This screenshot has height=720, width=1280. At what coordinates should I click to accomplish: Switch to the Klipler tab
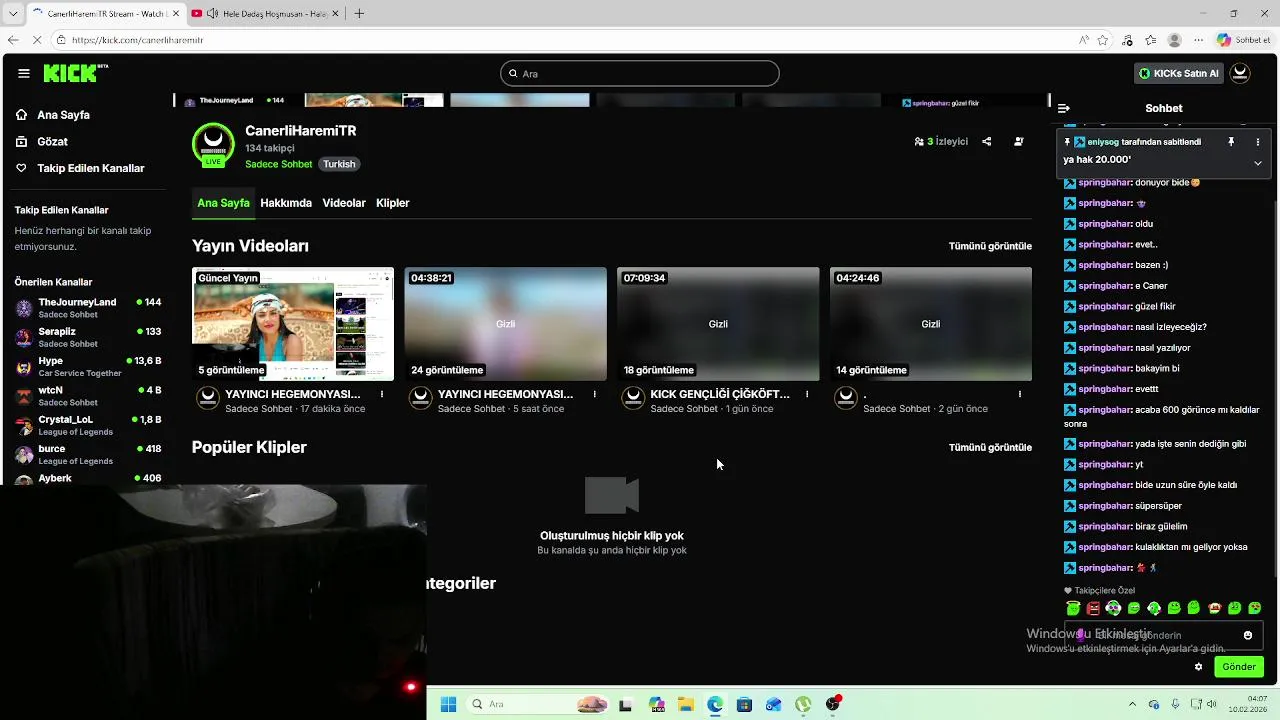(x=393, y=203)
